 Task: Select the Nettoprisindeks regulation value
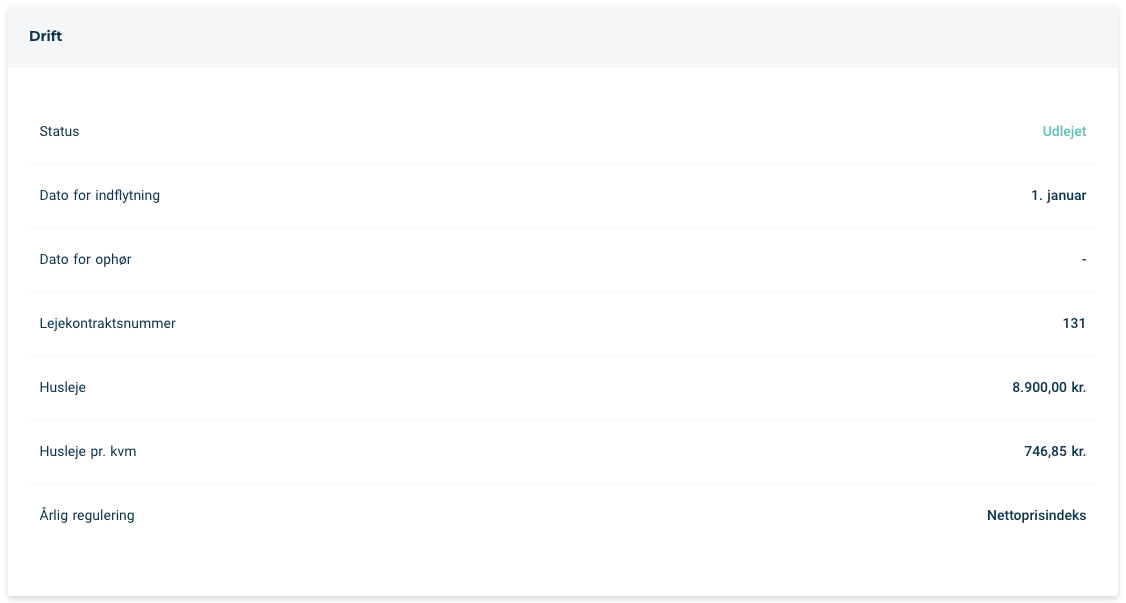point(1036,515)
